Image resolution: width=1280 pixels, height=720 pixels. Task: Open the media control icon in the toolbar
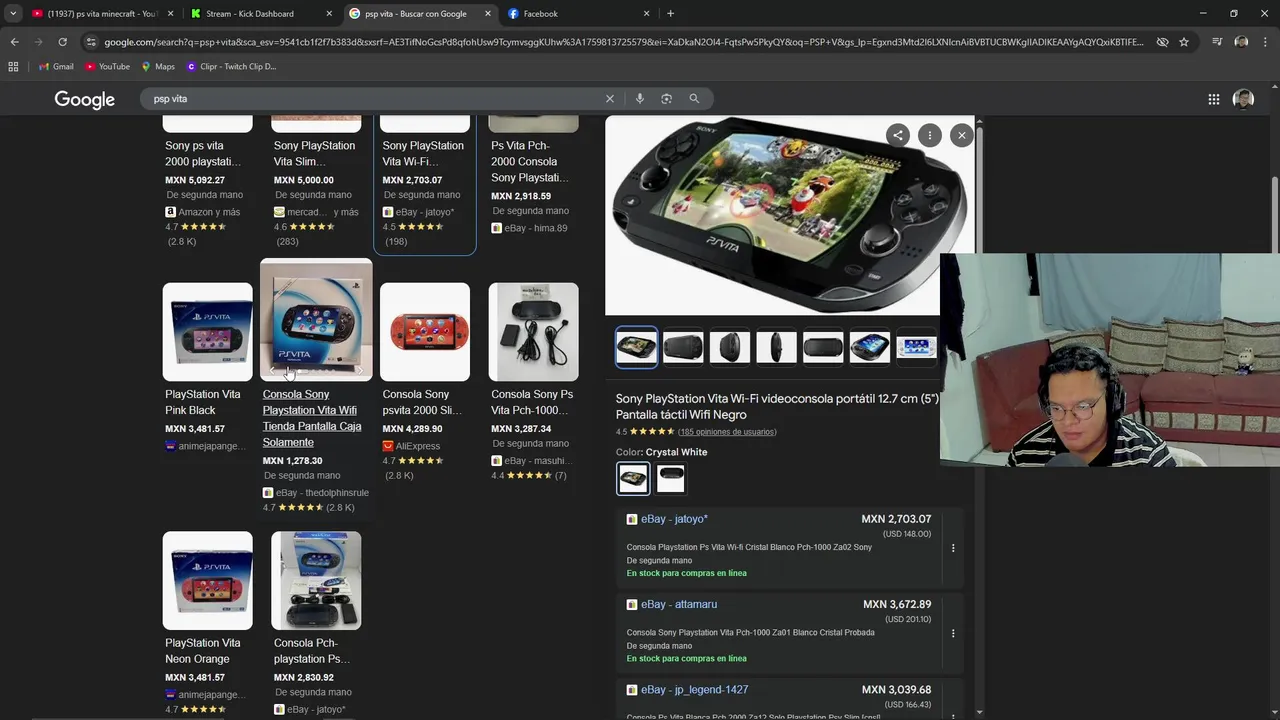pyautogui.click(x=1217, y=42)
